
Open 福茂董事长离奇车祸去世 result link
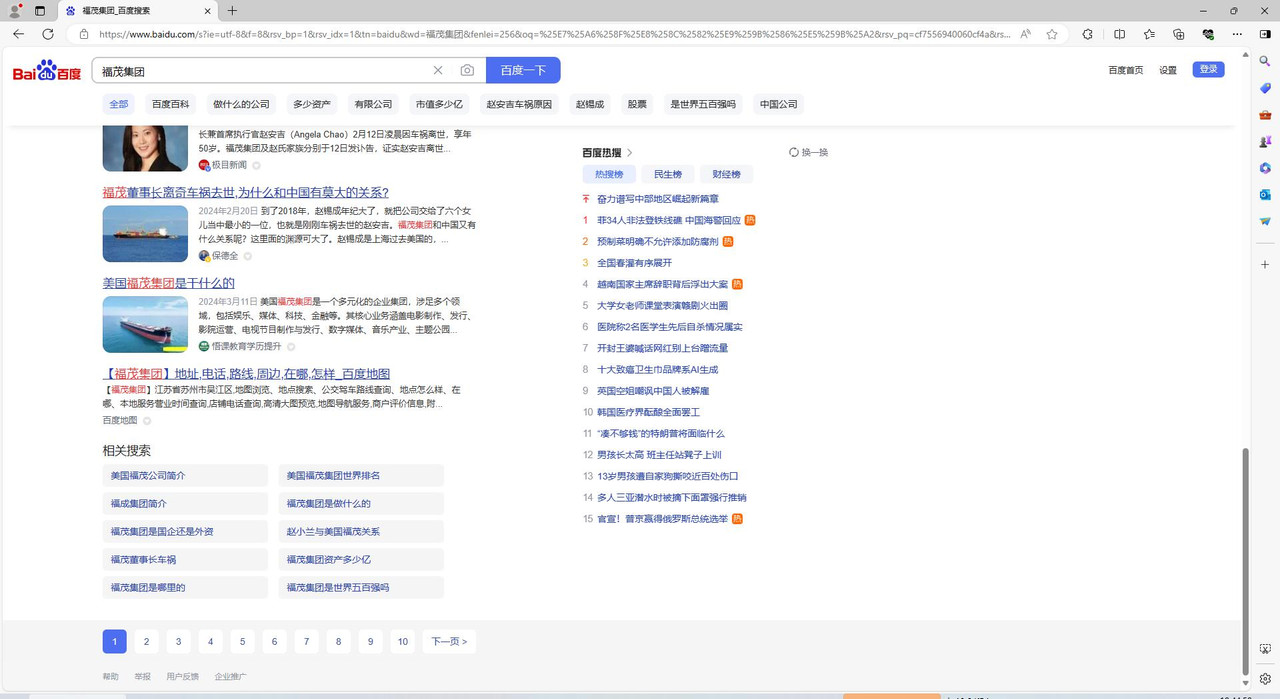[245, 192]
